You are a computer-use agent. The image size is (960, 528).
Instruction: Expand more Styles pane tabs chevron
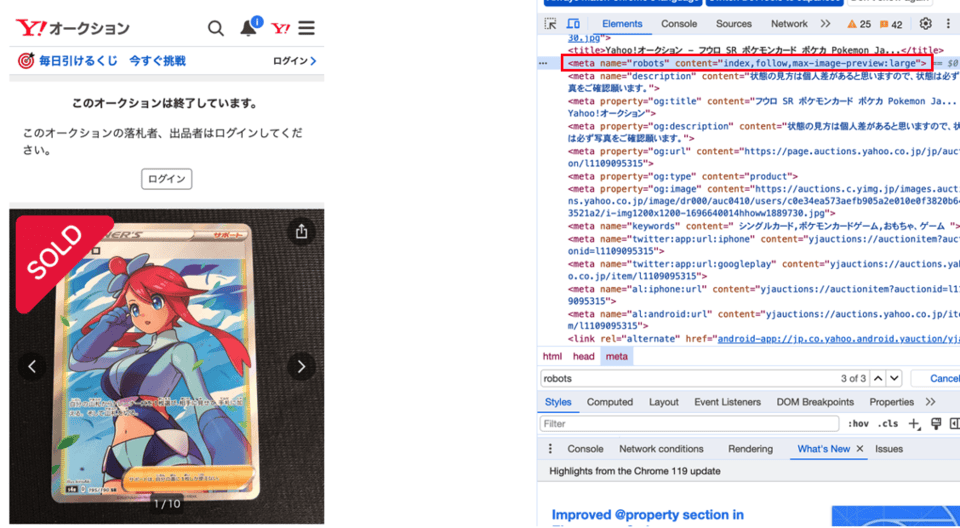click(931, 402)
